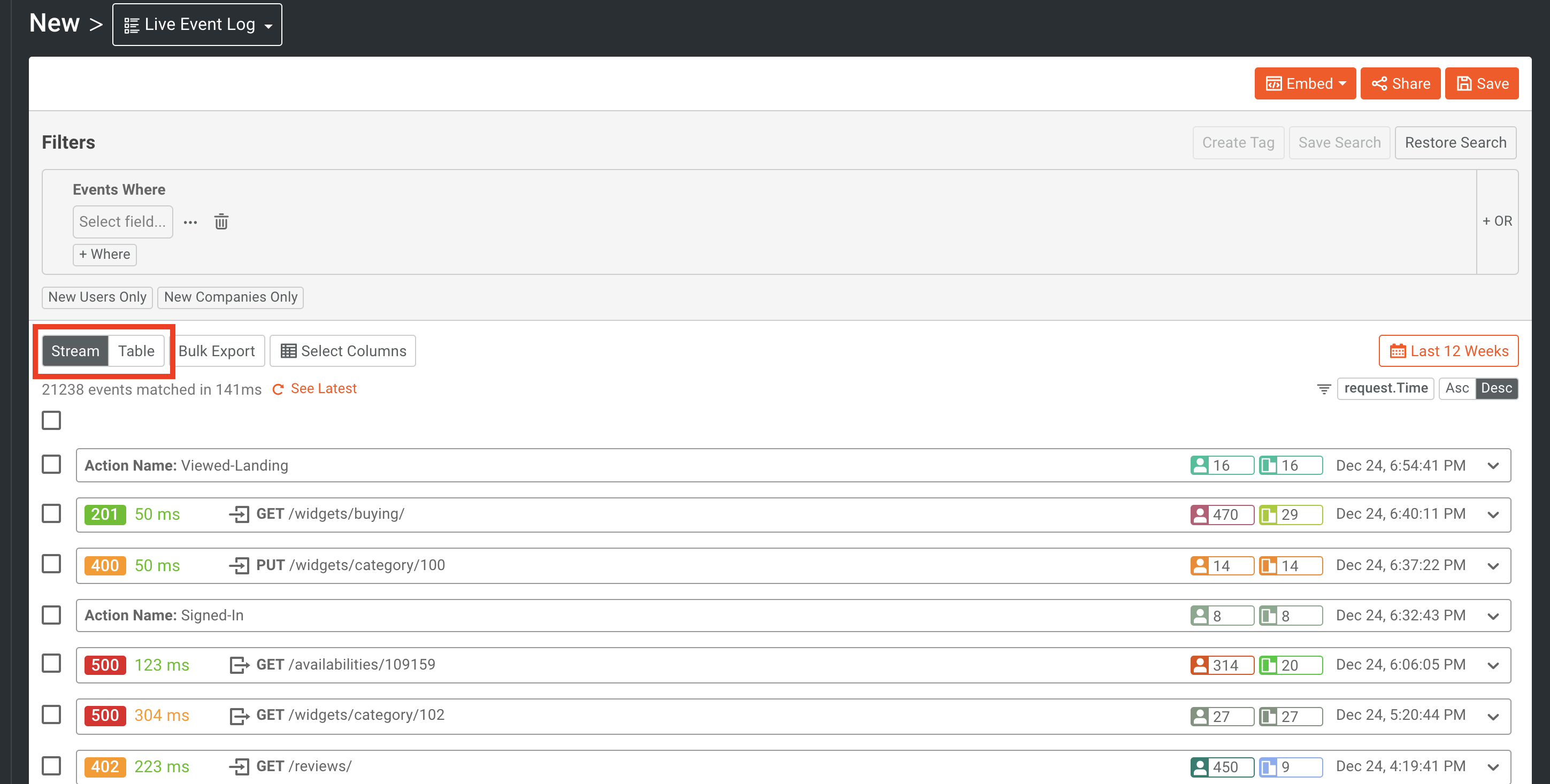Click the Select field input box
Viewport: 1550px width, 784px height.
123,222
